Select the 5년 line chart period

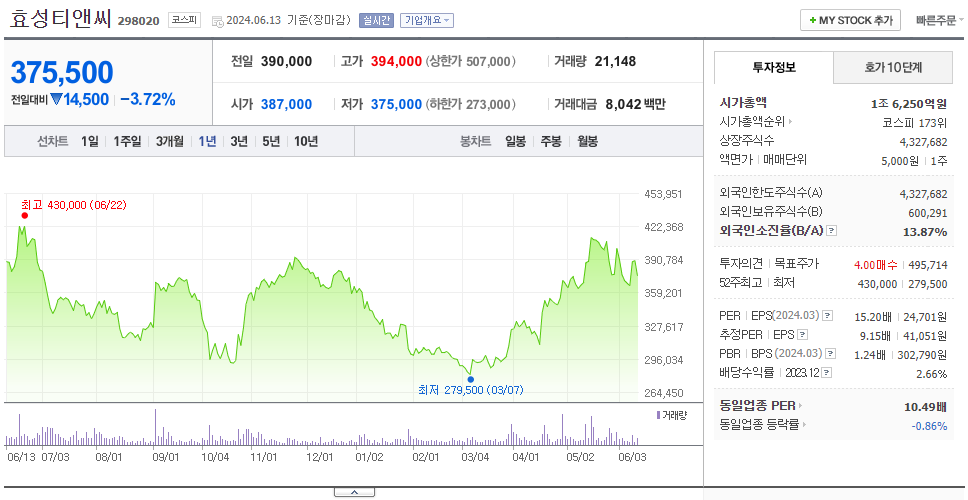click(x=271, y=141)
